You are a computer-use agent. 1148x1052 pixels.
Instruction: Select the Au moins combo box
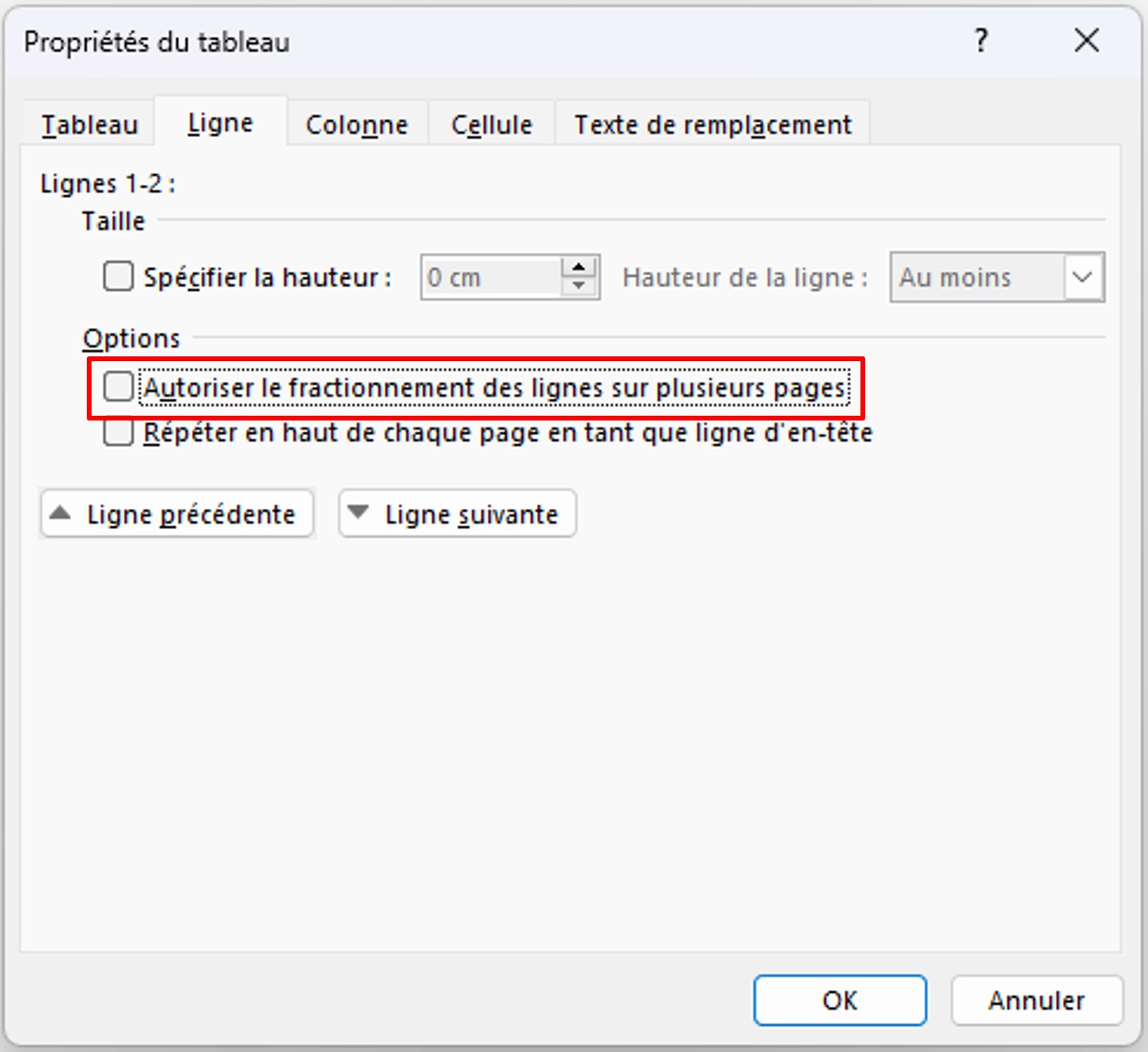[x=977, y=277]
